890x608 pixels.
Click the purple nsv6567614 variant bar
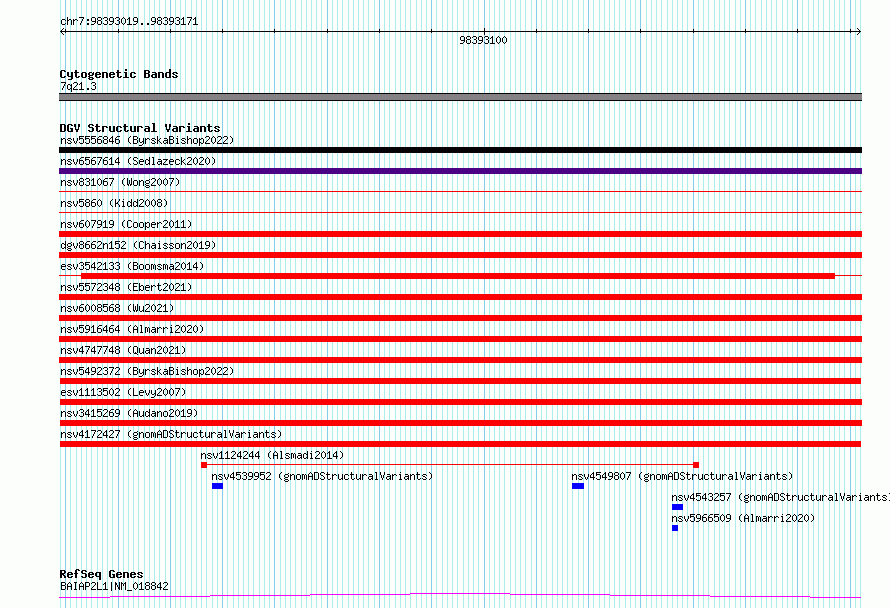pyautogui.click(x=460, y=171)
